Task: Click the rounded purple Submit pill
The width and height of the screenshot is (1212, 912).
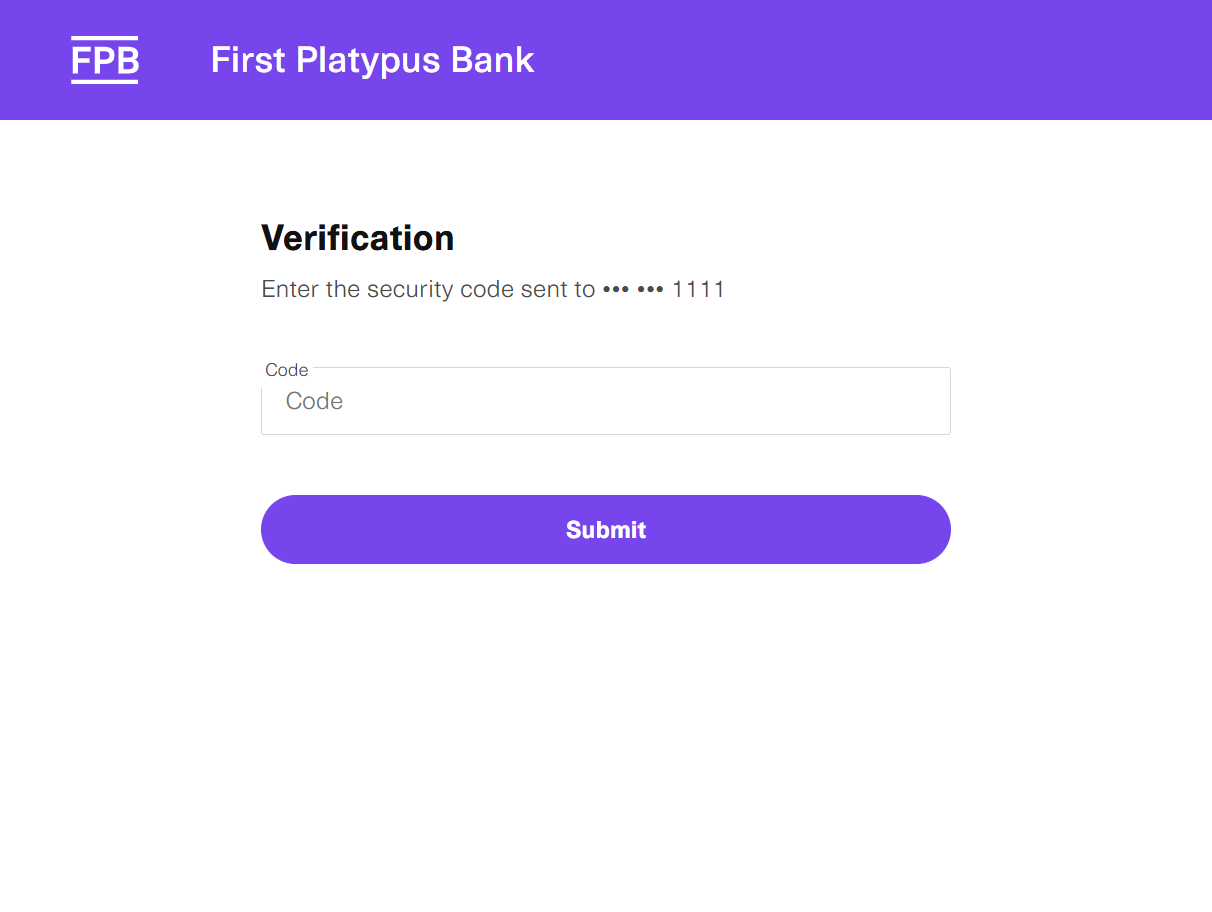Action: tap(605, 529)
